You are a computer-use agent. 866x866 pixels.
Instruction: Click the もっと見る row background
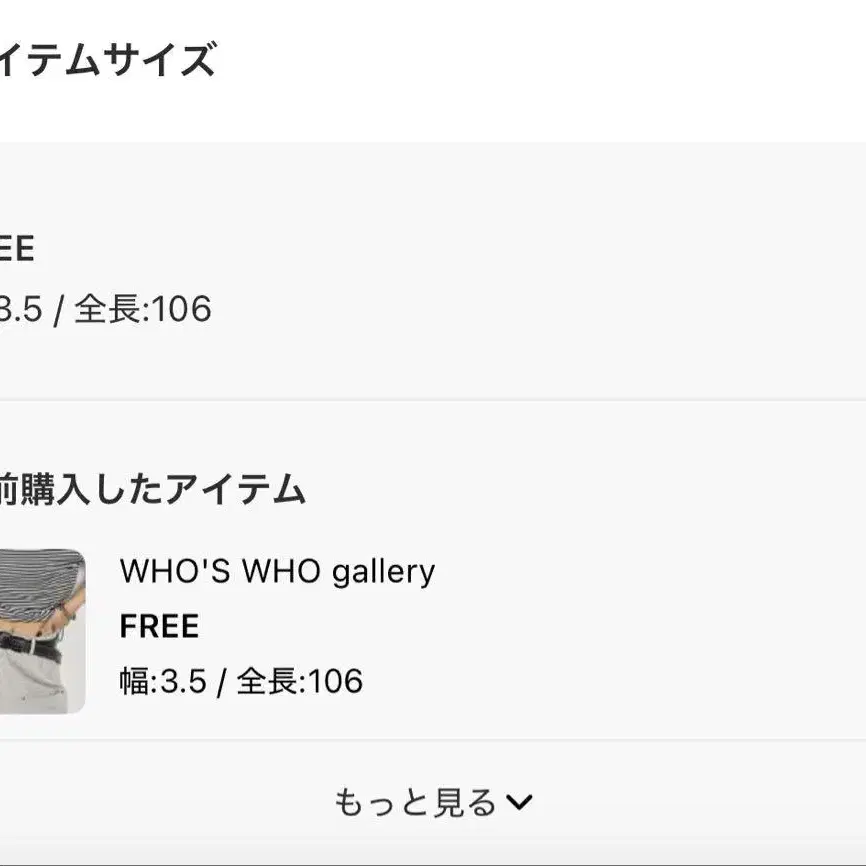(433, 802)
